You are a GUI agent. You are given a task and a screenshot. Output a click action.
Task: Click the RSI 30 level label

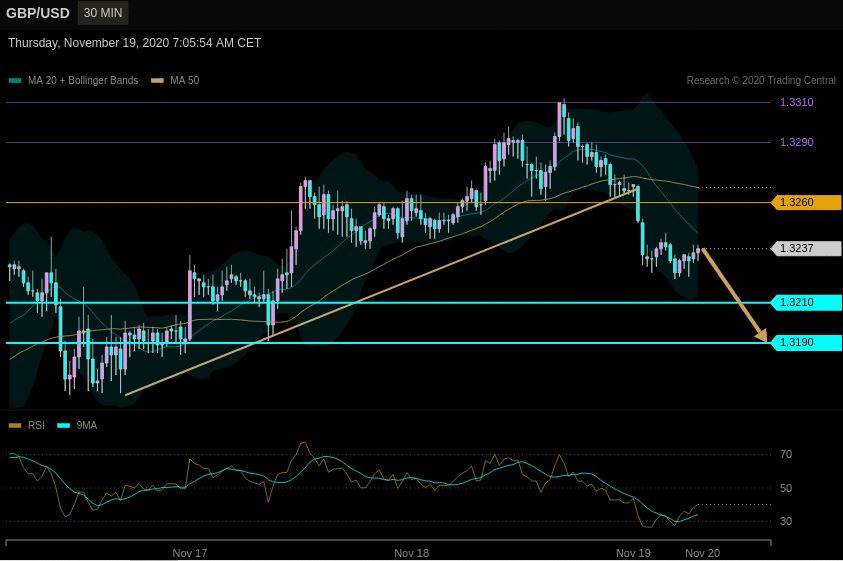pos(785,521)
